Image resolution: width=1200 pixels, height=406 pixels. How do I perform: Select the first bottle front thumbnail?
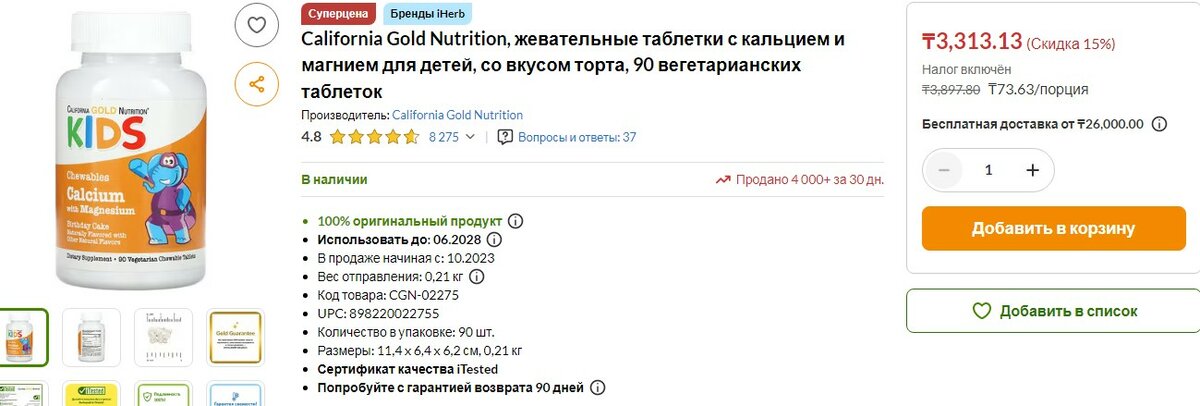24,336
